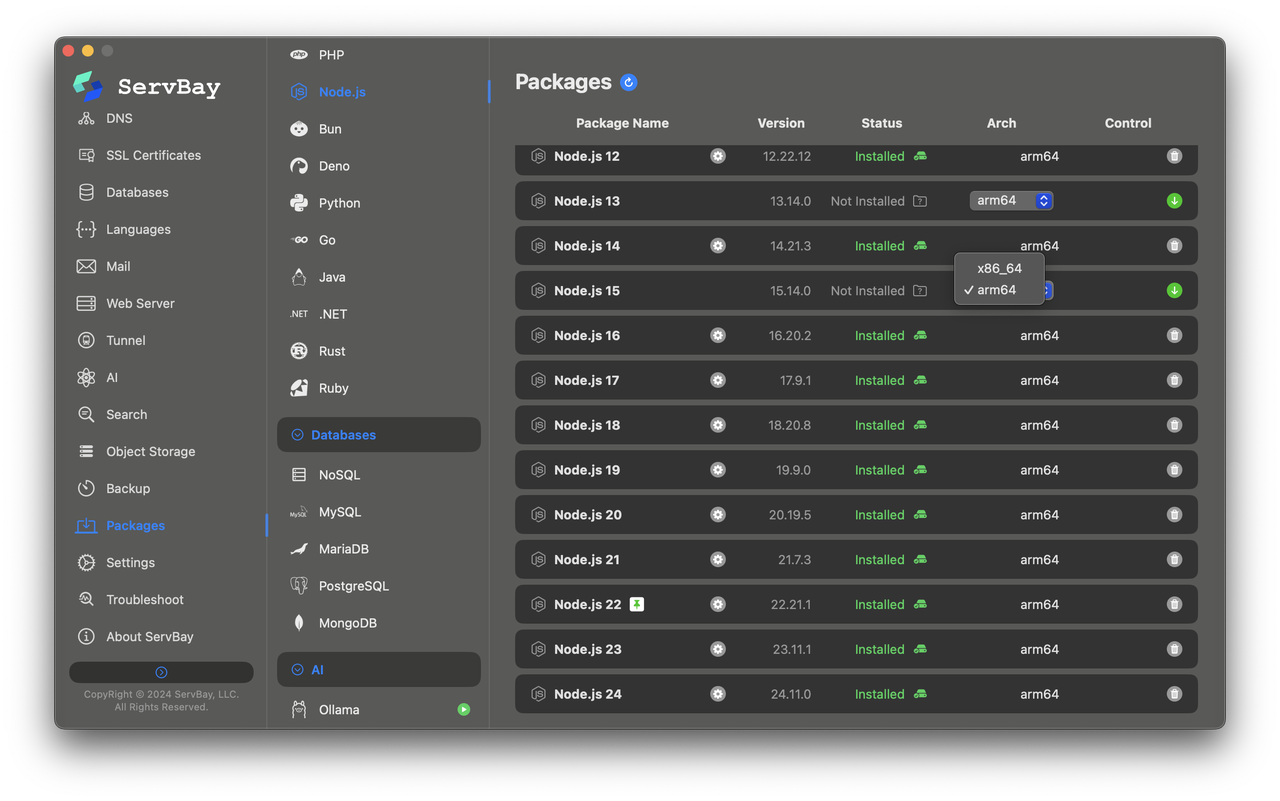Collapse sidebar using bottom chevron button
Image resolution: width=1280 pixels, height=801 pixels.
tap(161, 672)
